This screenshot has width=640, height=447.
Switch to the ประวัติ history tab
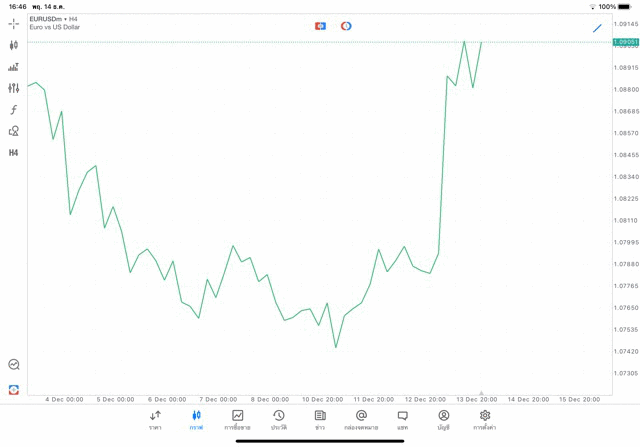pyautogui.click(x=279, y=420)
